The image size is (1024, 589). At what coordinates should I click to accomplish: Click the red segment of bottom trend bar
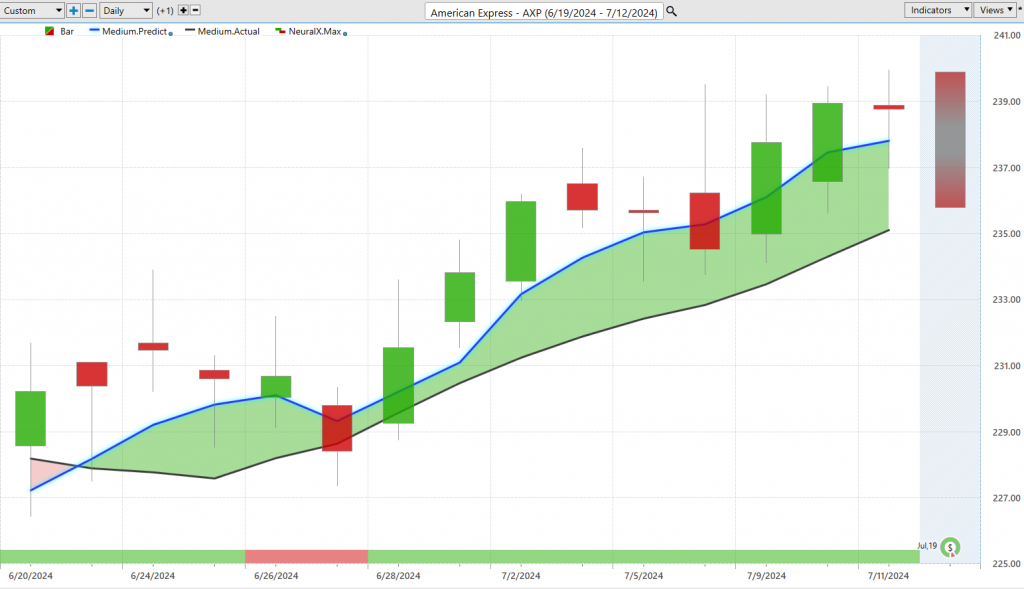click(306, 556)
